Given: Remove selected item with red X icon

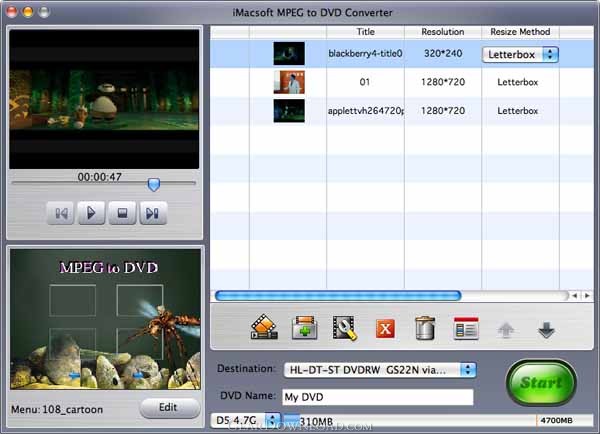Looking at the screenshot, I should pyautogui.click(x=385, y=329).
